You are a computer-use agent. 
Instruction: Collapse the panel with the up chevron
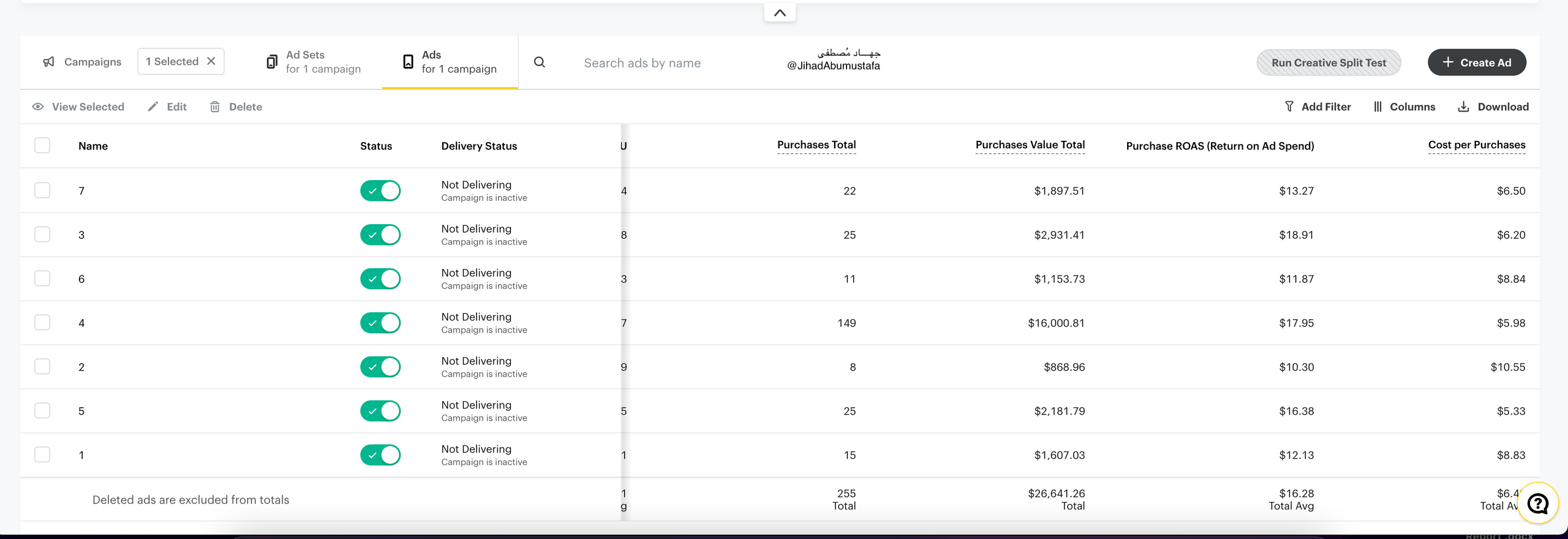click(x=780, y=13)
